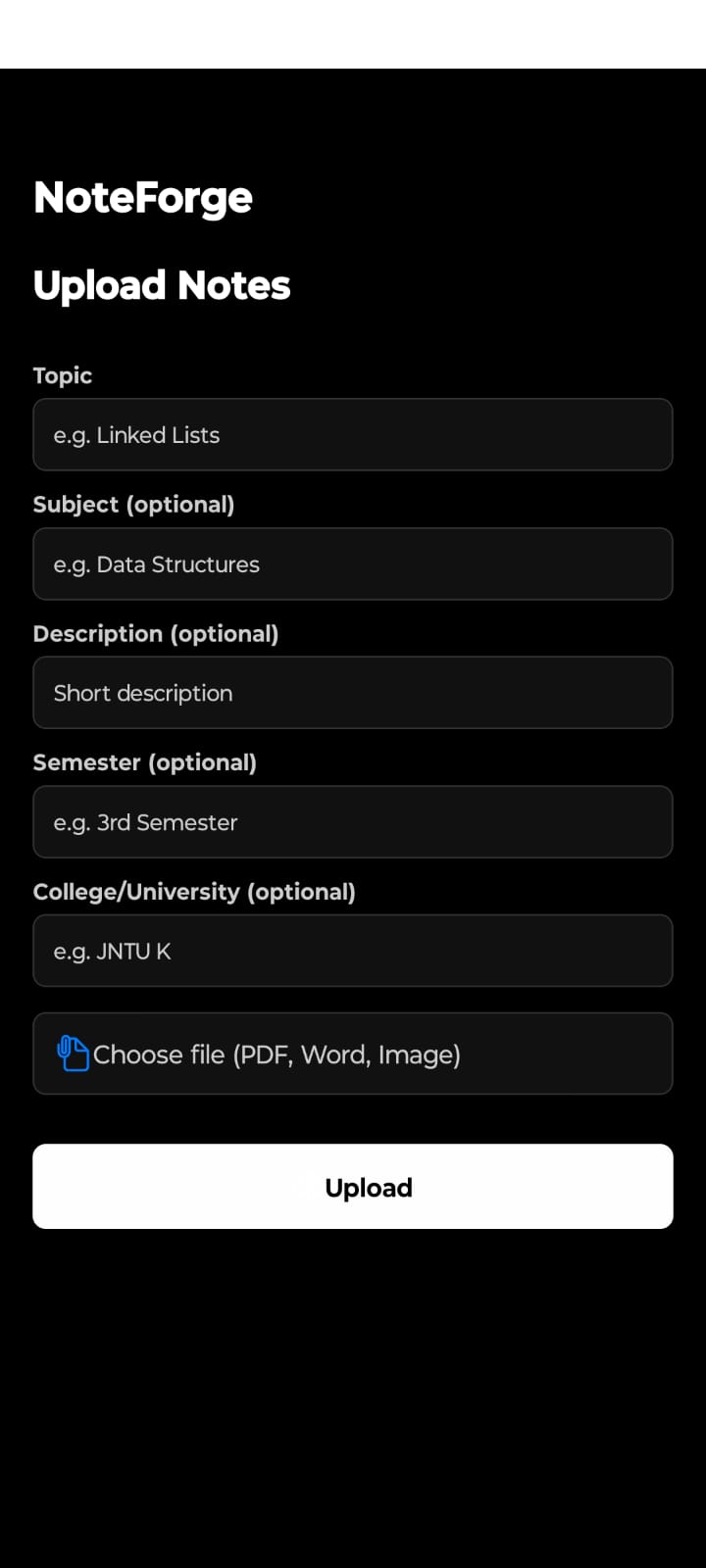Open the Choose file (PDF, Word, Image) picker
This screenshot has width=706, height=1568.
point(353,1053)
